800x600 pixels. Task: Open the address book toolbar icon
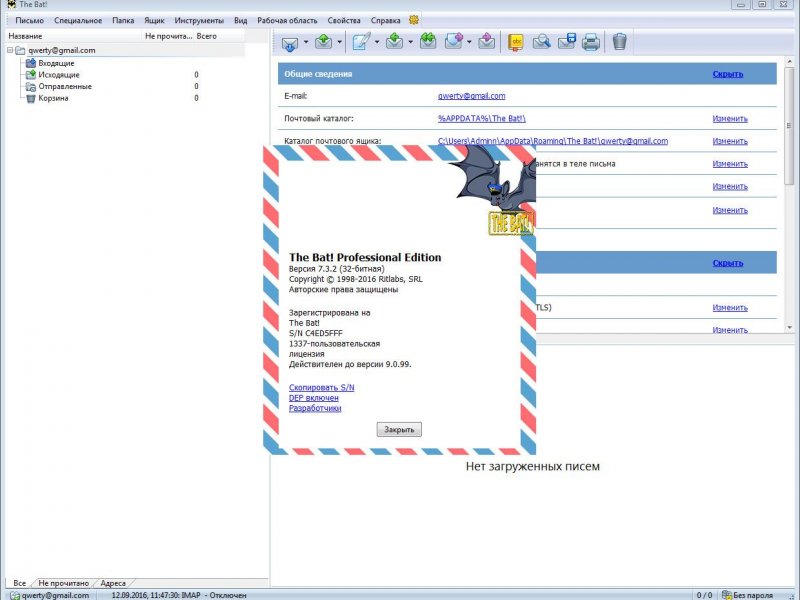pos(516,42)
